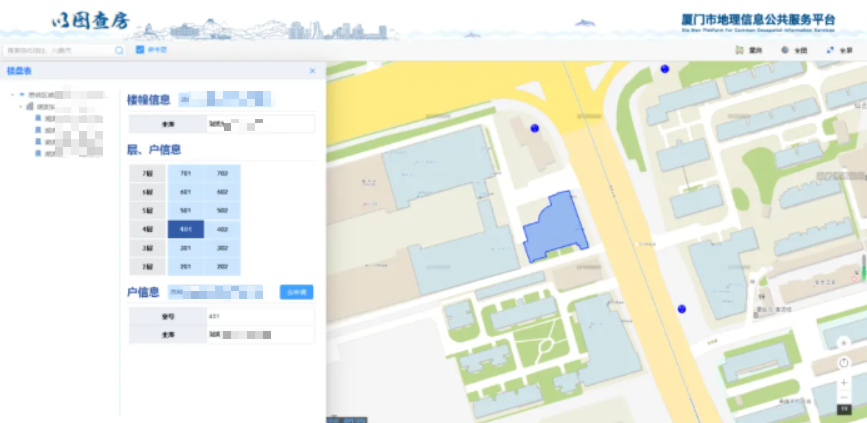Click the map measure tool icon
This screenshot has width=867, height=423.
738,49
